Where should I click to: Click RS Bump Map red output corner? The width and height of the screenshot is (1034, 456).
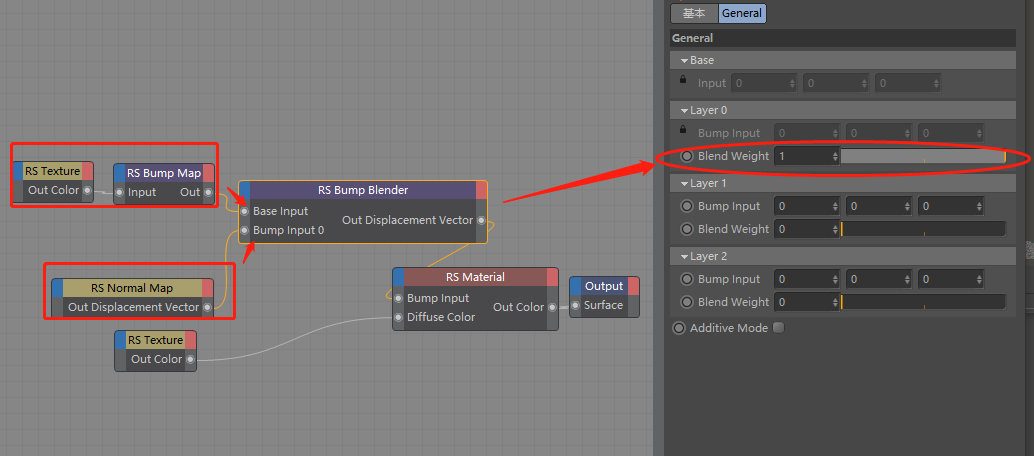(x=208, y=174)
